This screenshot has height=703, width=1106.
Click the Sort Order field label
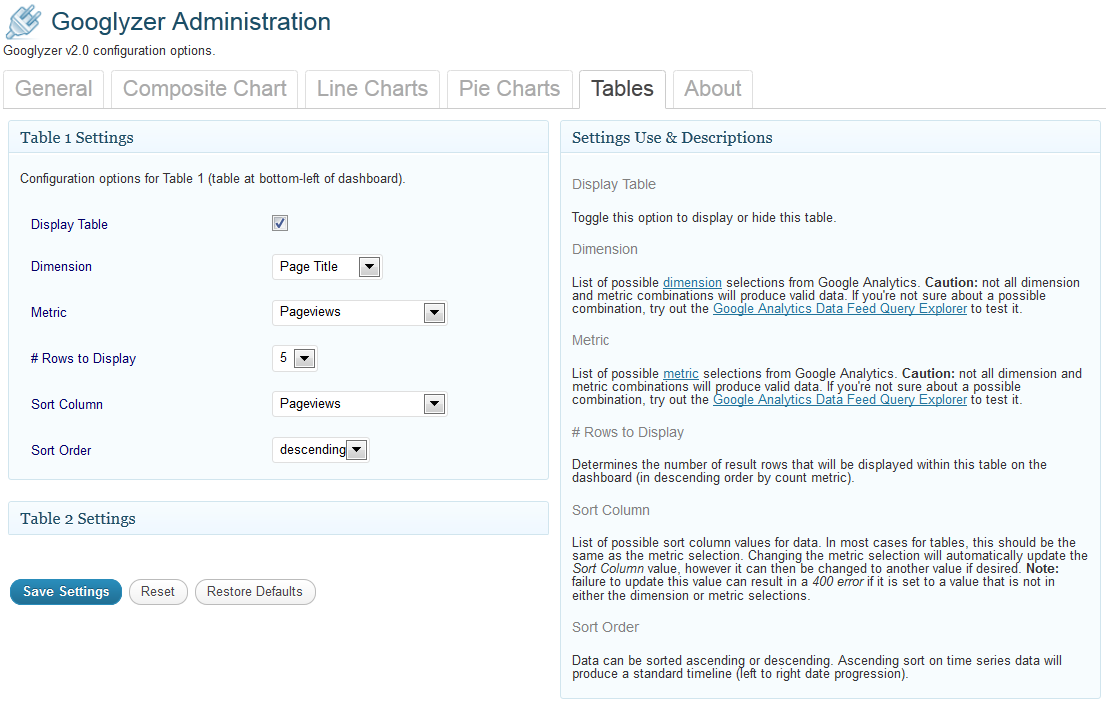(61, 450)
